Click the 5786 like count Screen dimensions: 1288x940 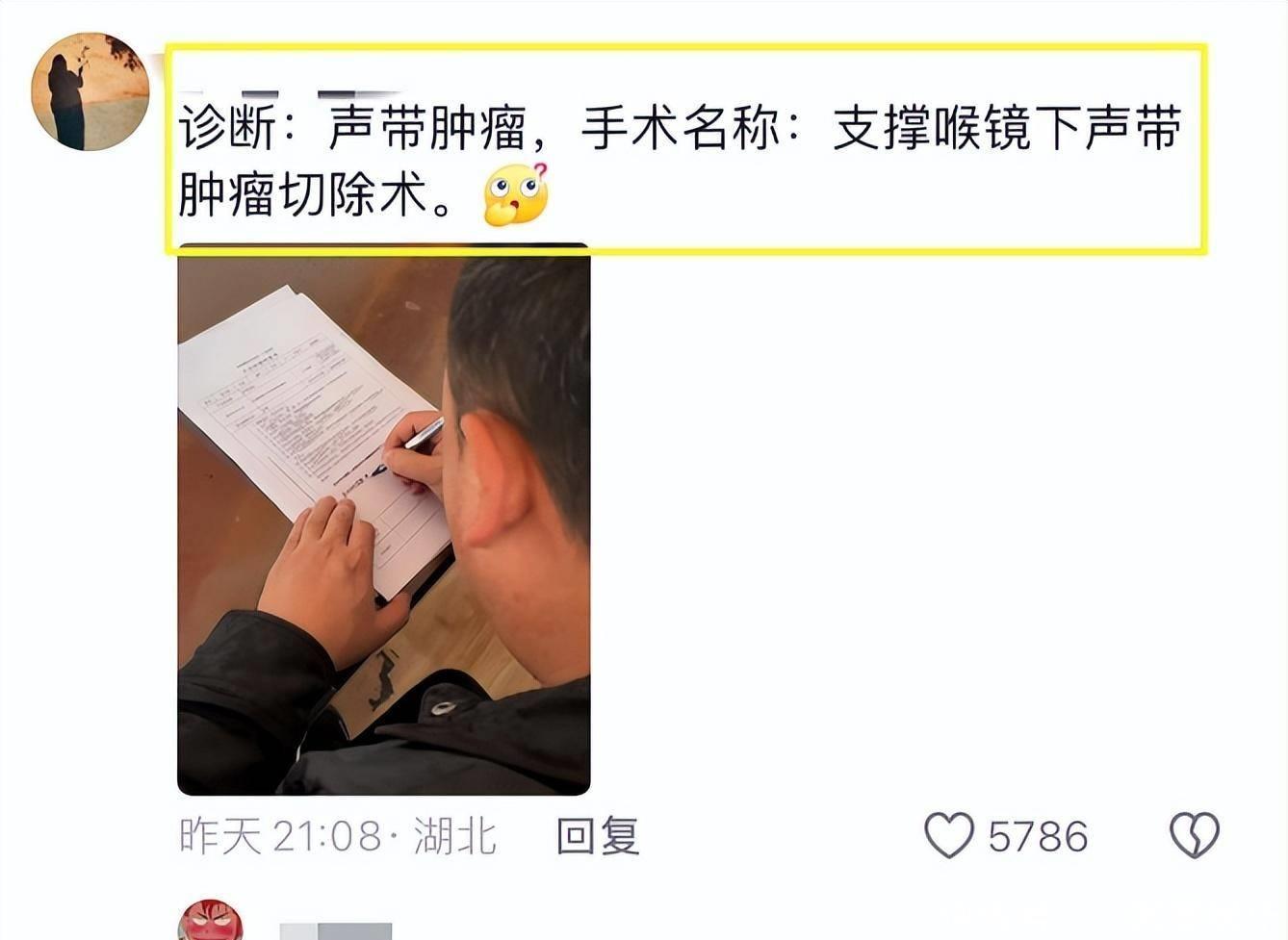point(1038,837)
